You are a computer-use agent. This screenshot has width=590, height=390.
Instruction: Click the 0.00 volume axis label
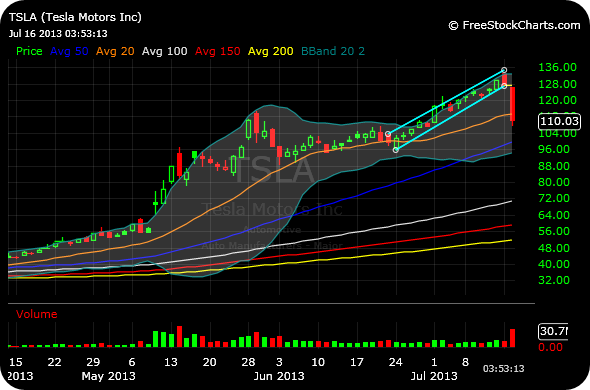pyautogui.click(x=550, y=347)
